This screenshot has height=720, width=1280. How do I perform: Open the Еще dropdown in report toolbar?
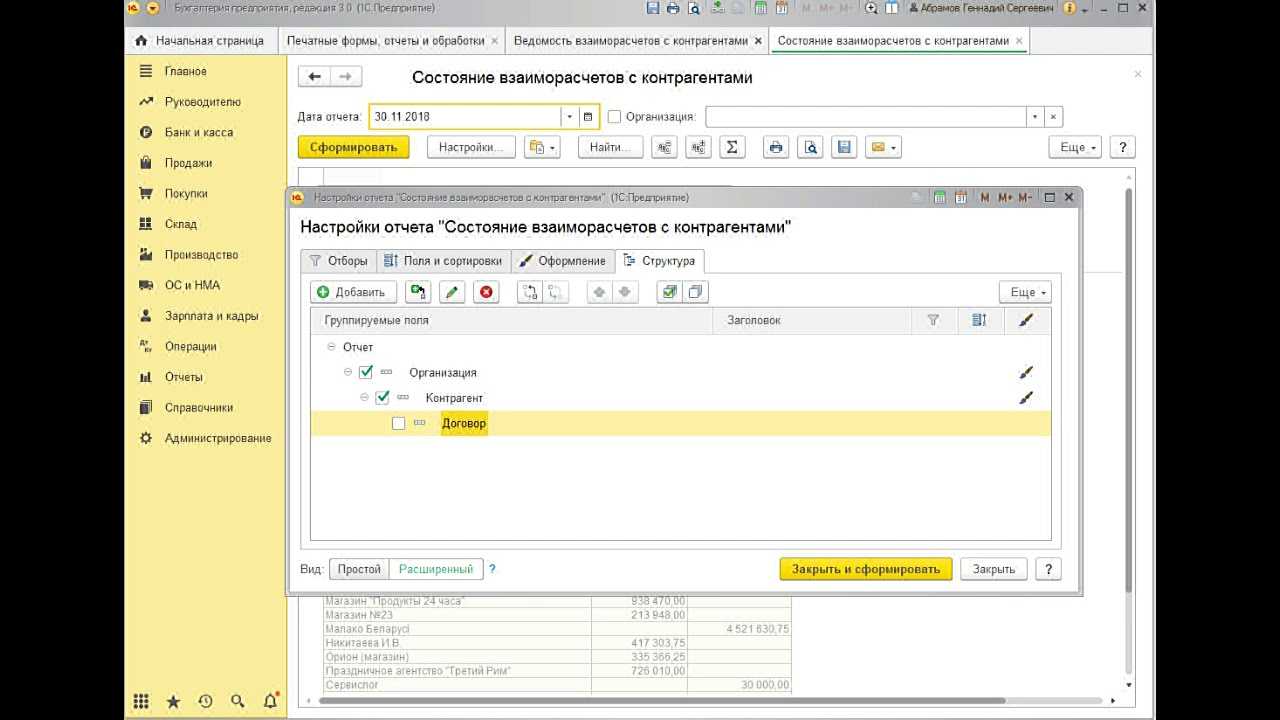click(x=1075, y=147)
